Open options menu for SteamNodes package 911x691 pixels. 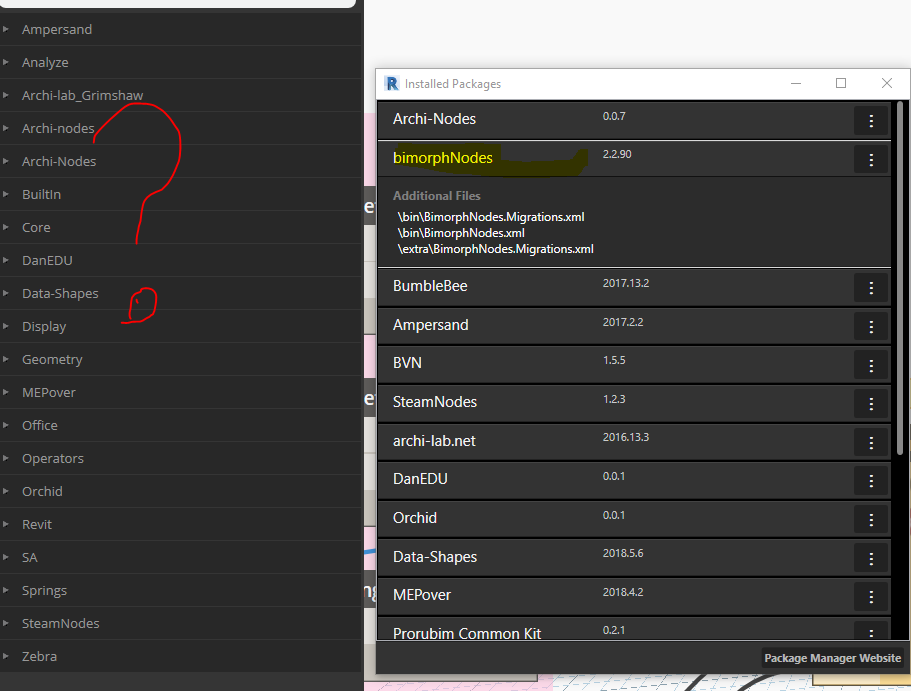tap(870, 404)
